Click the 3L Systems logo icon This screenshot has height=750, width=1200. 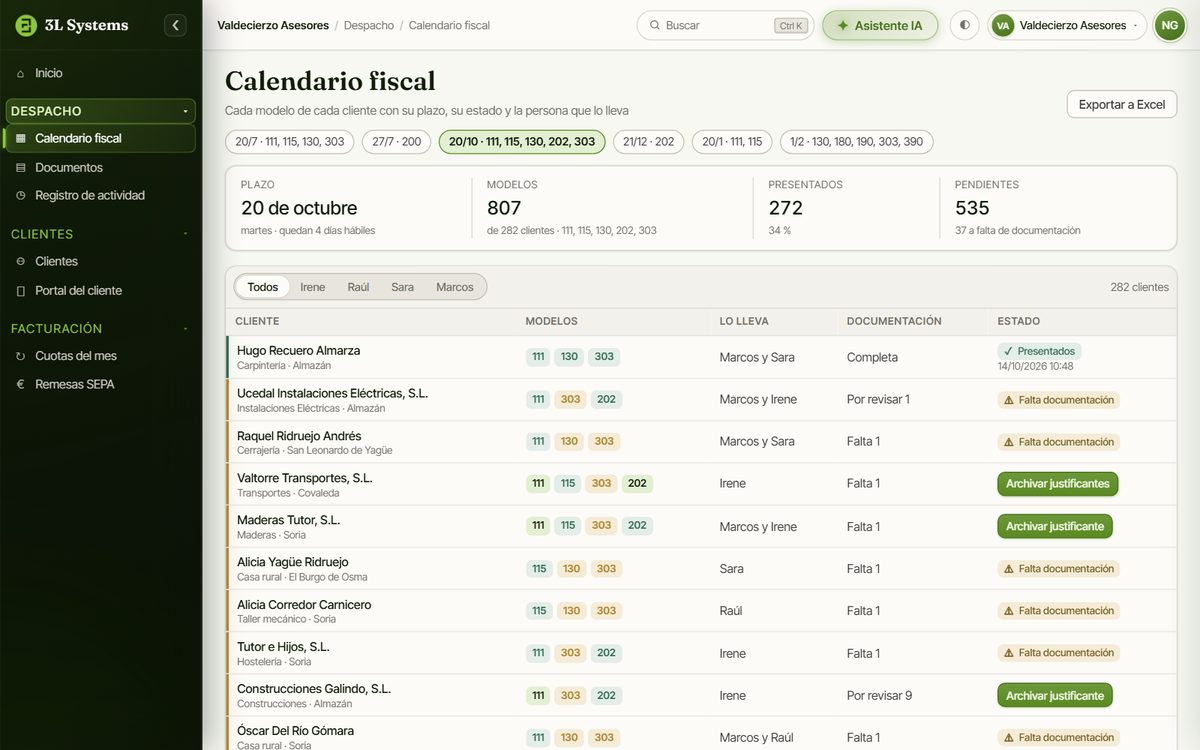point(26,25)
